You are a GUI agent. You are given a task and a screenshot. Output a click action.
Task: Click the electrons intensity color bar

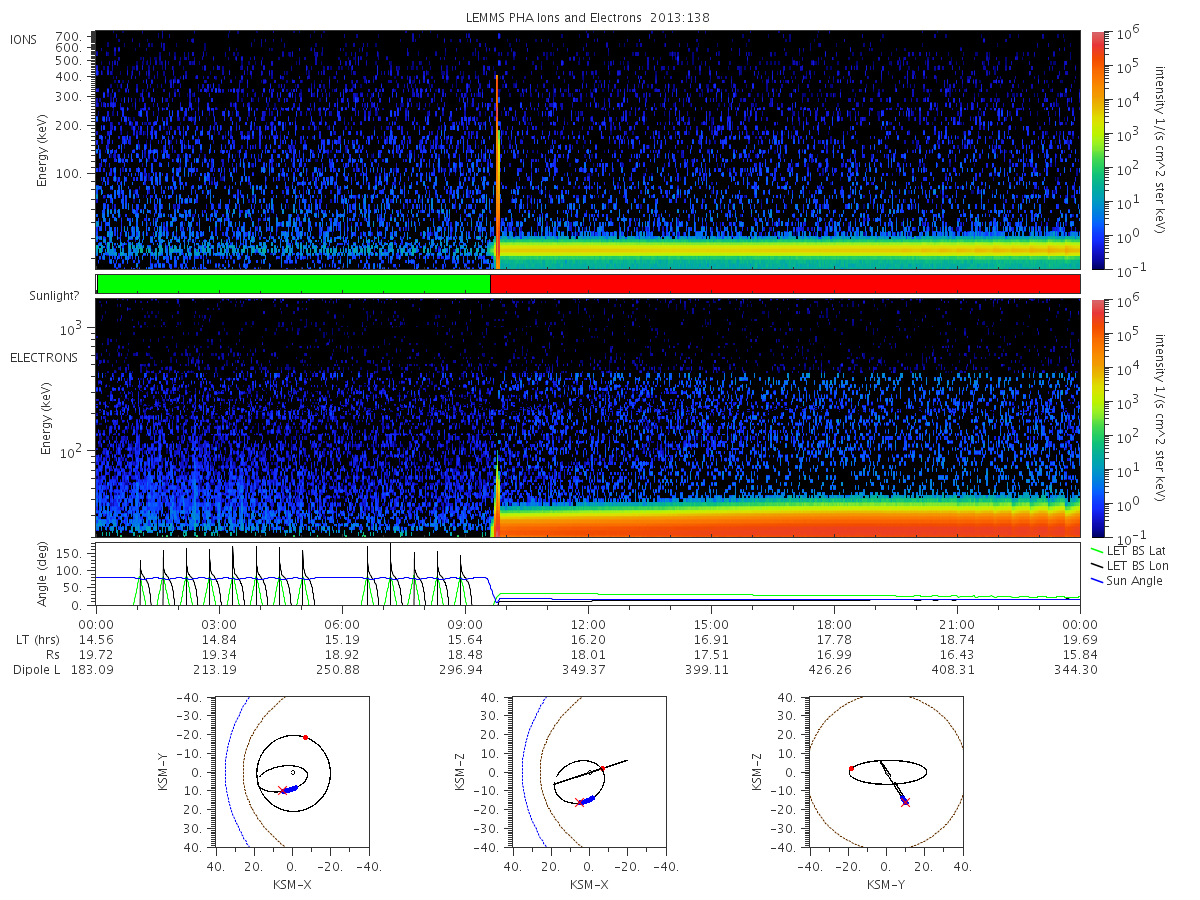(1097, 417)
